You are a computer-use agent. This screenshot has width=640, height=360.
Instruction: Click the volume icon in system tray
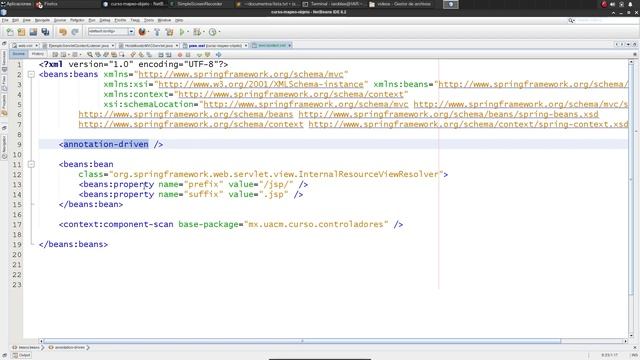point(612,4)
